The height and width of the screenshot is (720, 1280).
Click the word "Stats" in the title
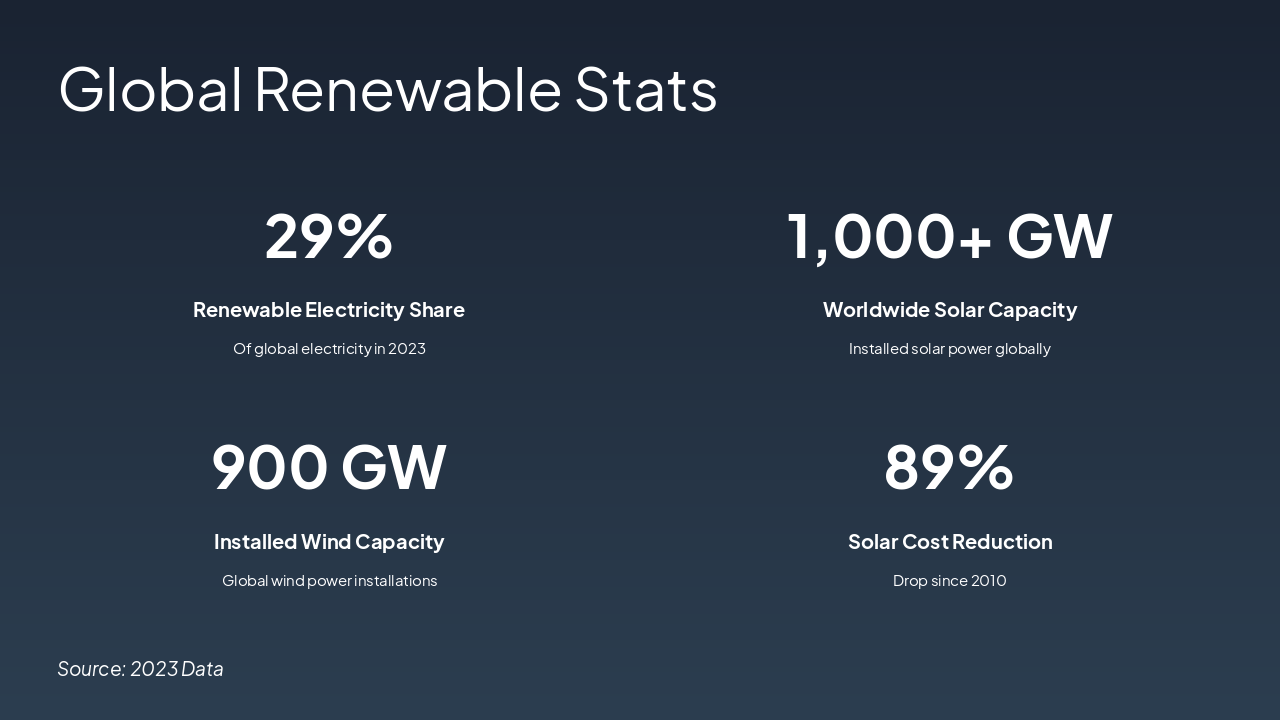coord(646,89)
